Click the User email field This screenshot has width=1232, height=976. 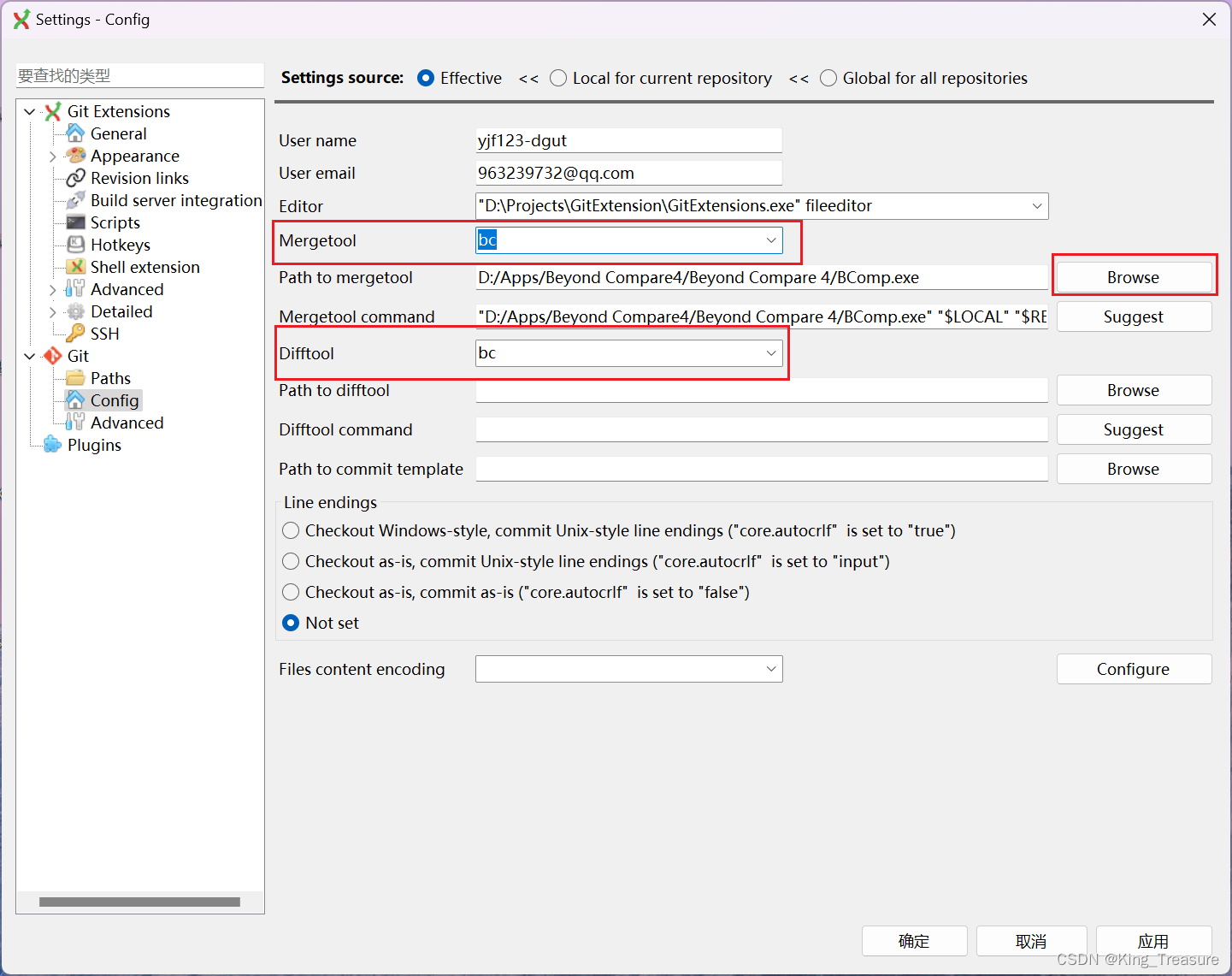click(628, 173)
